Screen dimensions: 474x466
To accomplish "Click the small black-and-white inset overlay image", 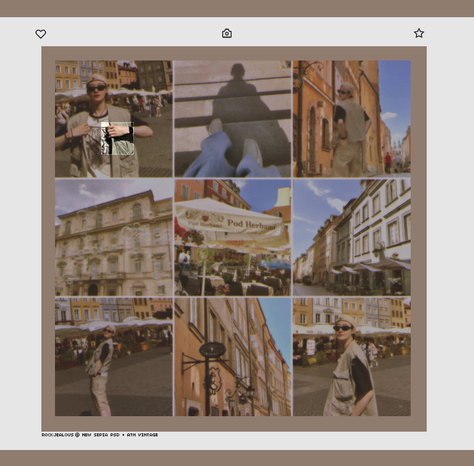I will (x=118, y=138).
